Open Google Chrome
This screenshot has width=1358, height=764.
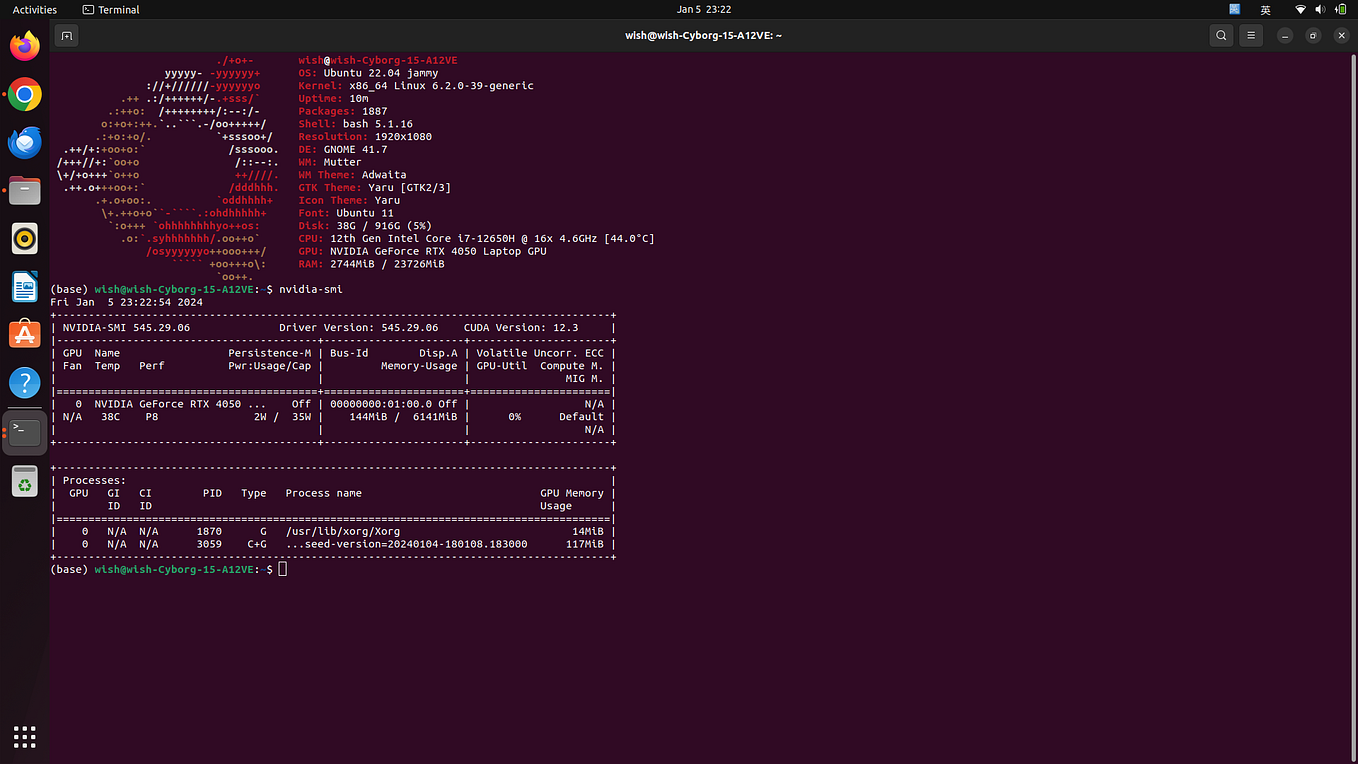tap(24, 94)
